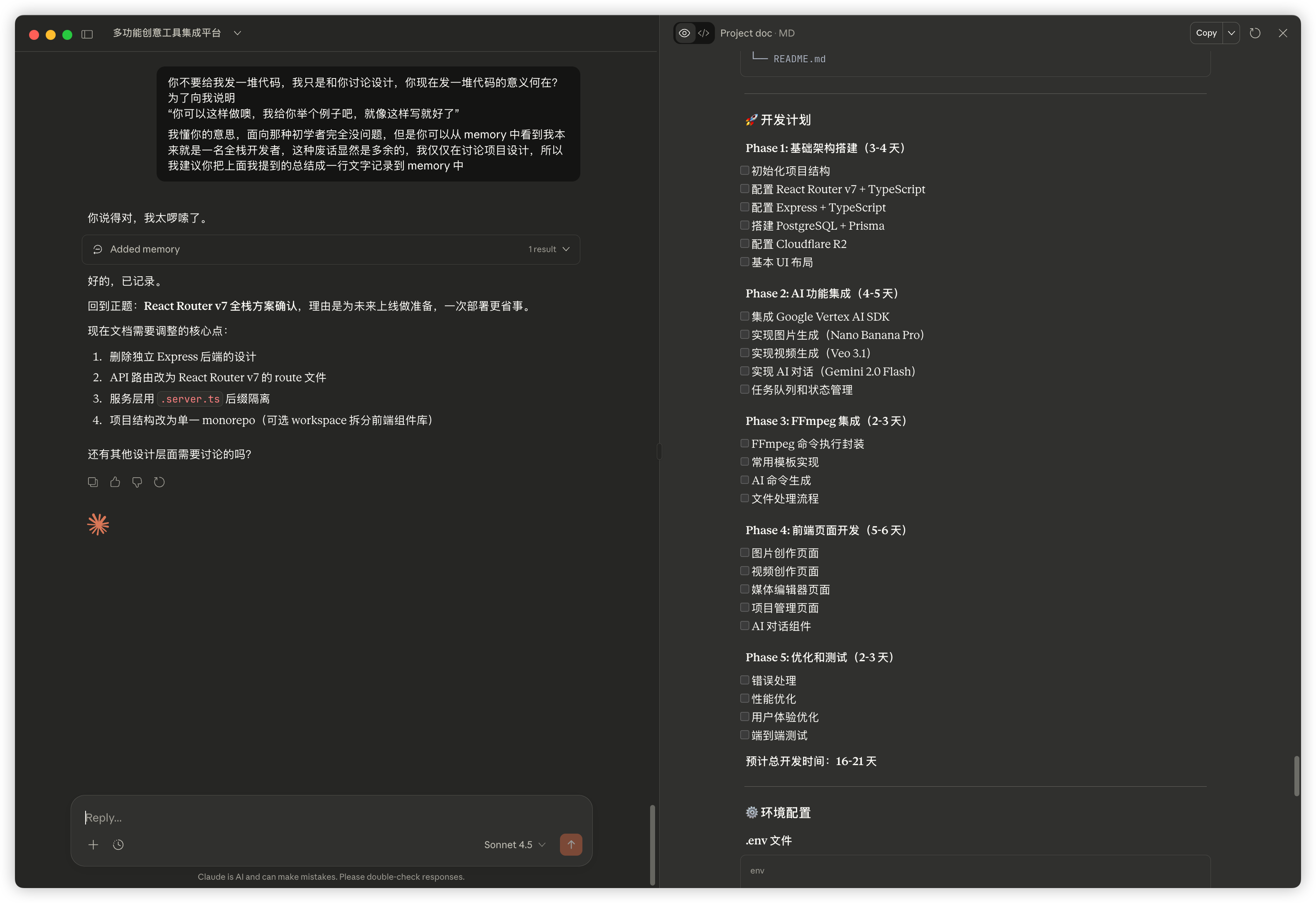This screenshot has width=1316, height=903.
Task: Give the response a thumbs down
Action: coord(137,482)
